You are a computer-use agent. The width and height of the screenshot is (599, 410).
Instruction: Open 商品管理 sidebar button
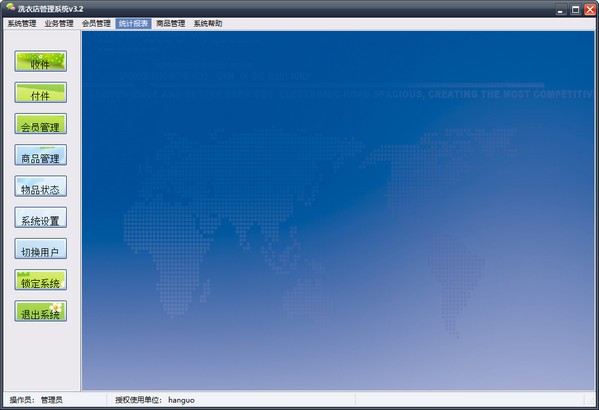40,155
